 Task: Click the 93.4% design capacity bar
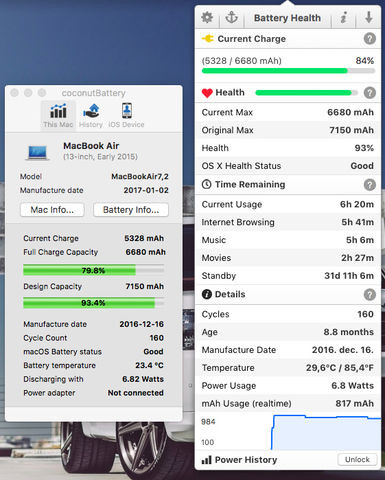pos(93,303)
